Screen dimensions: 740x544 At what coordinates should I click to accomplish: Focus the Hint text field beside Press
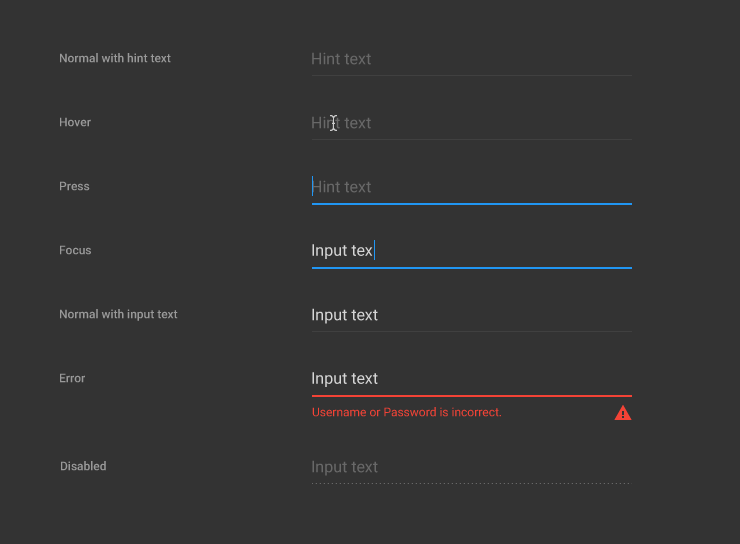(471, 187)
